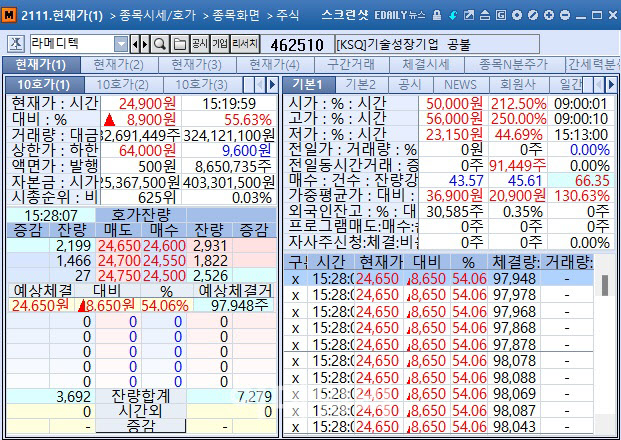Switch to the 현재가(2) tab
The width and height of the screenshot is (621, 440).
(119, 65)
